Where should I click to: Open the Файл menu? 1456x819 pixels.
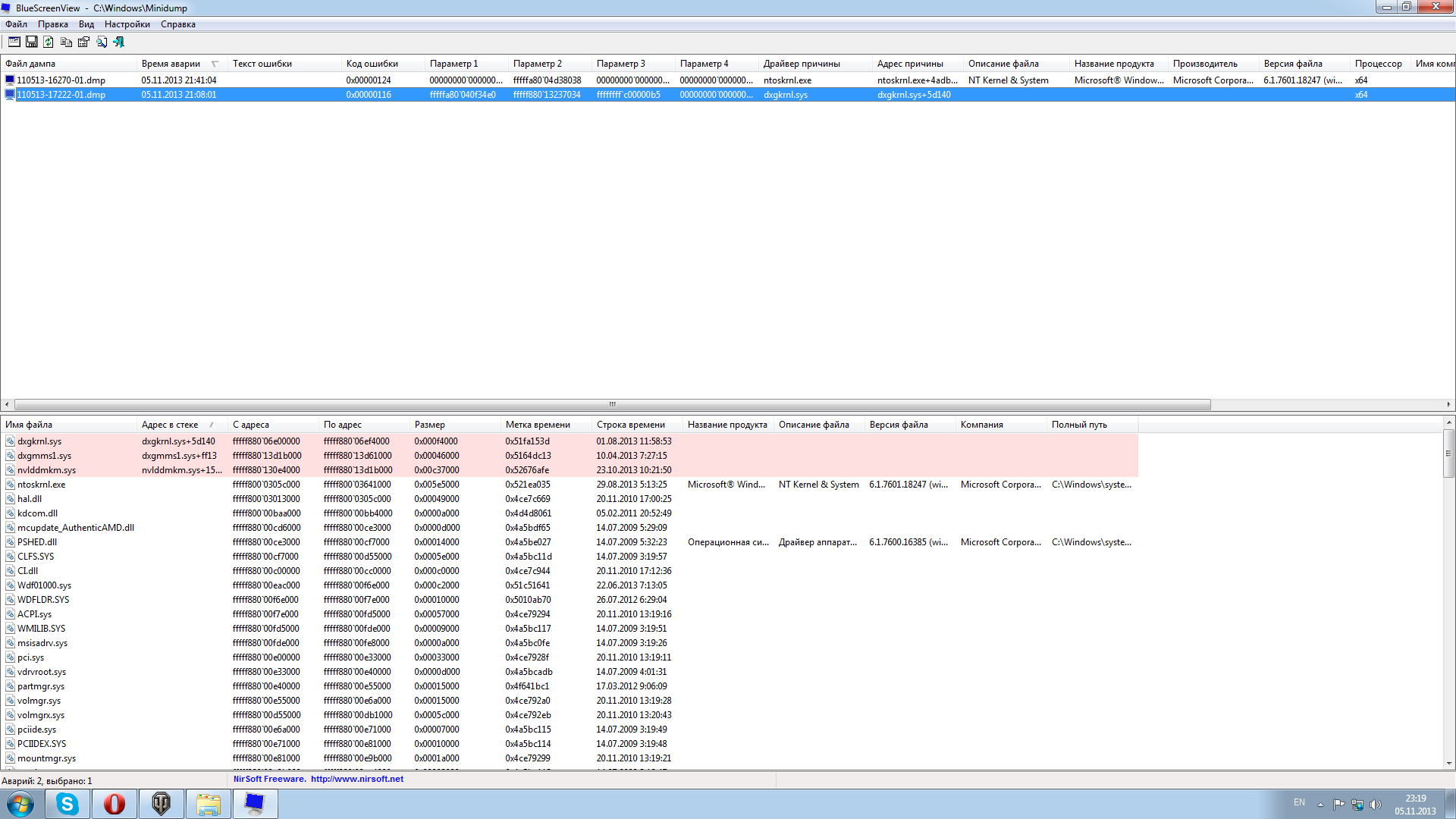tap(16, 24)
